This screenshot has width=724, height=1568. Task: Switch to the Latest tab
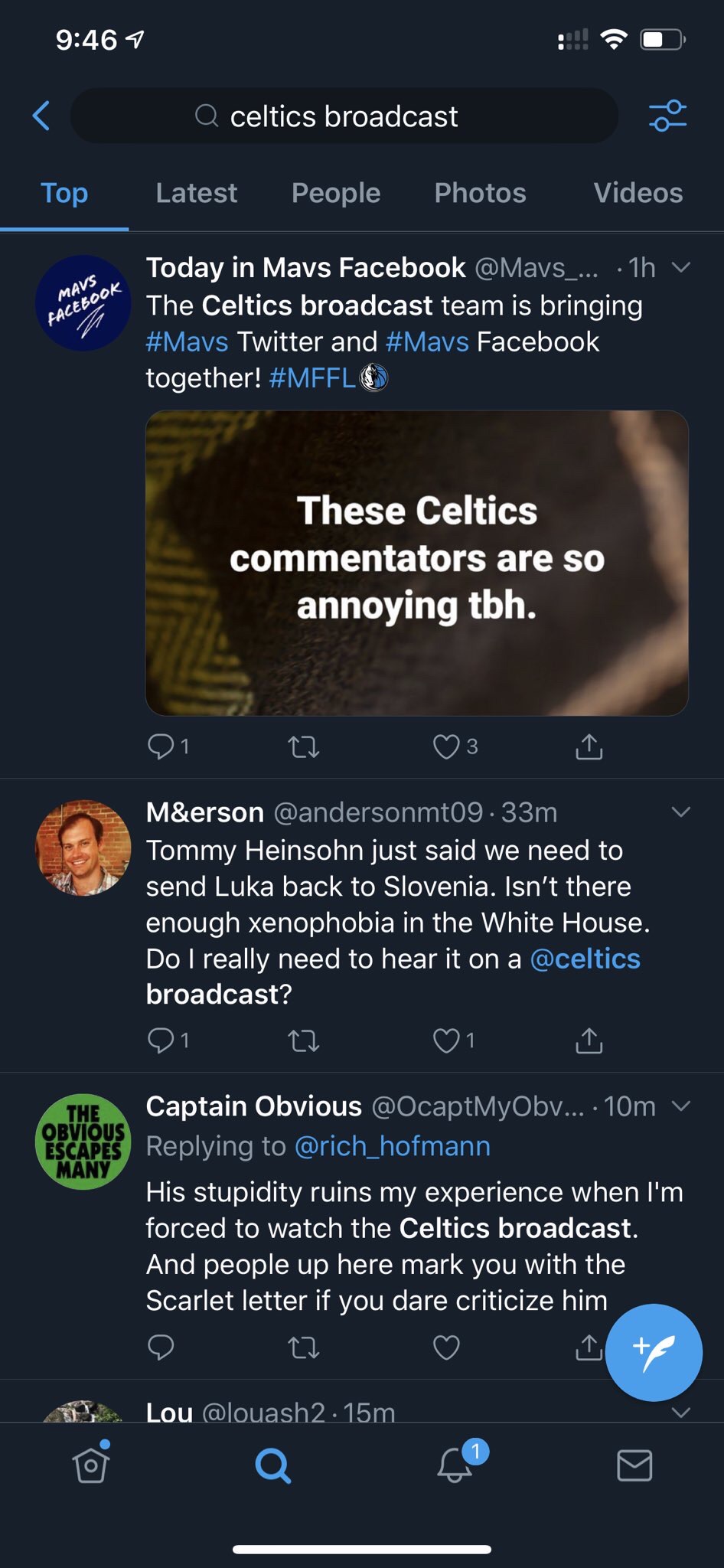point(196,193)
